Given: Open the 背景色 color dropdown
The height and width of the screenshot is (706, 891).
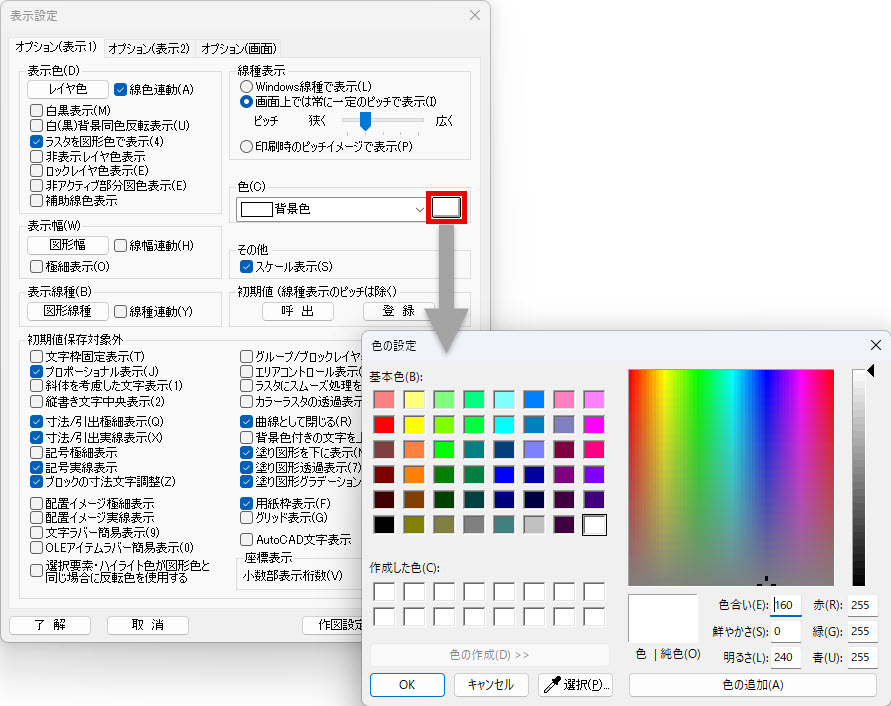Looking at the screenshot, I should tap(420, 209).
